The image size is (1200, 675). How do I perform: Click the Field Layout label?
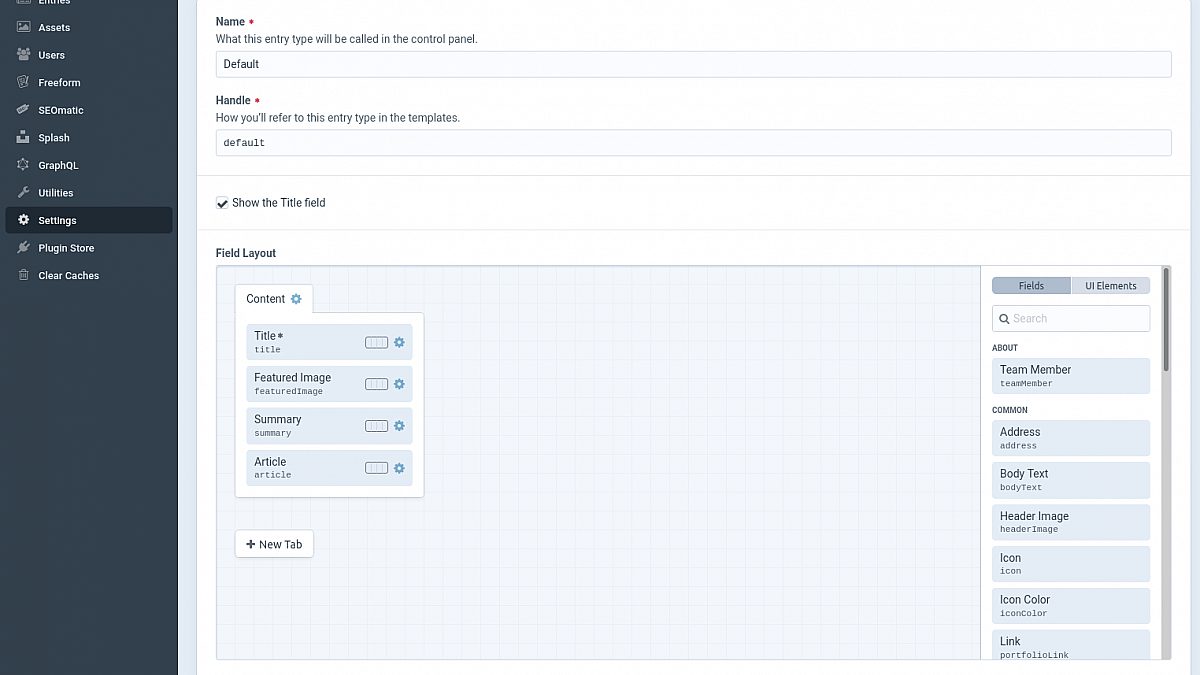246,253
